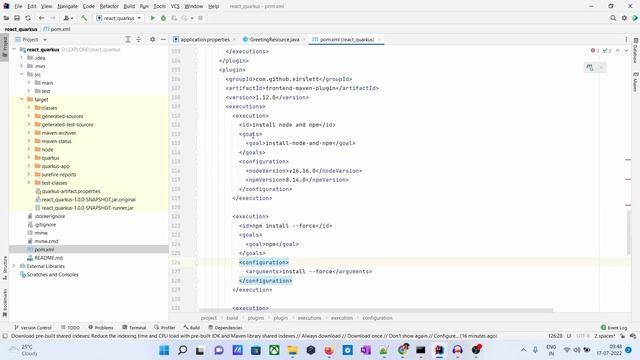Expand the .mvn folder
The height and width of the screenshot is (360, 640).
click(22, 66)
